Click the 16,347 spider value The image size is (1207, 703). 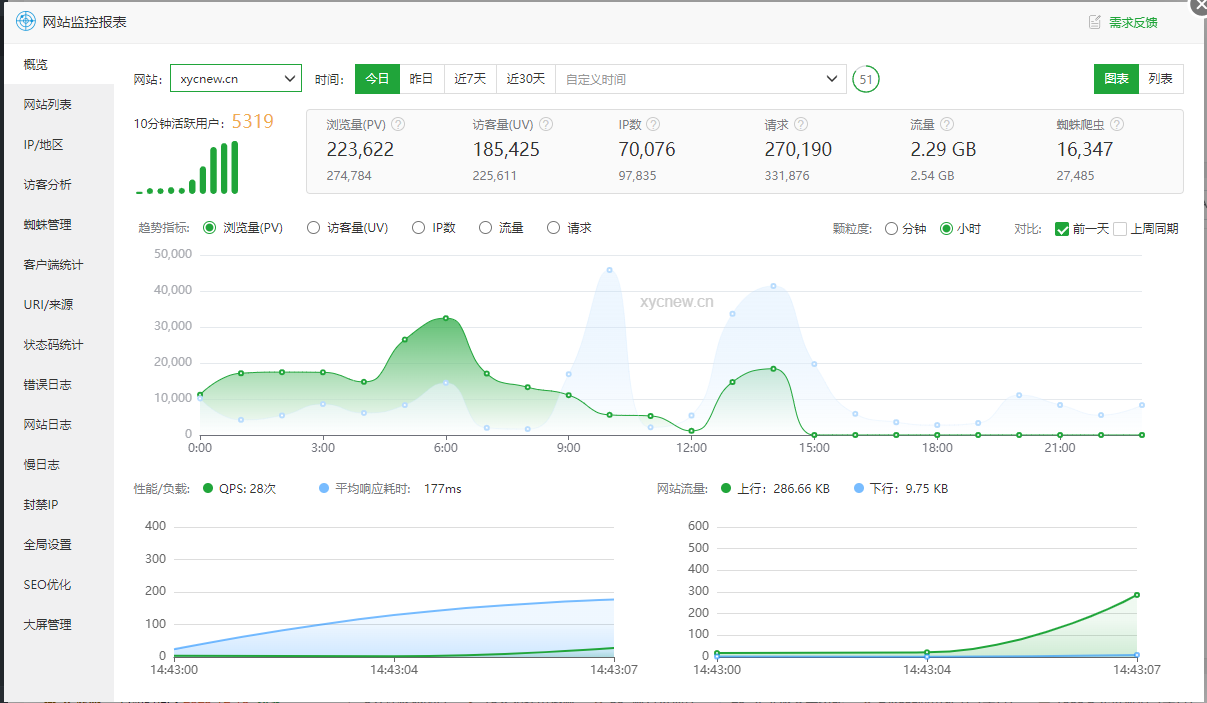1085,150
